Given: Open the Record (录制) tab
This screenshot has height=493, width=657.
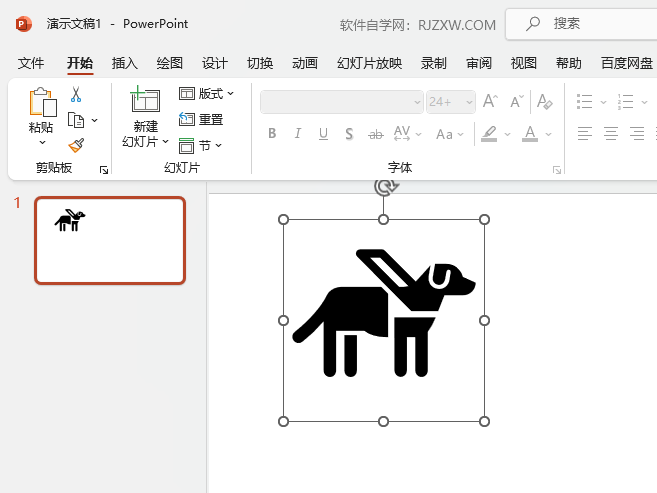Looking at the screenshot, I should tap(434, 63).
